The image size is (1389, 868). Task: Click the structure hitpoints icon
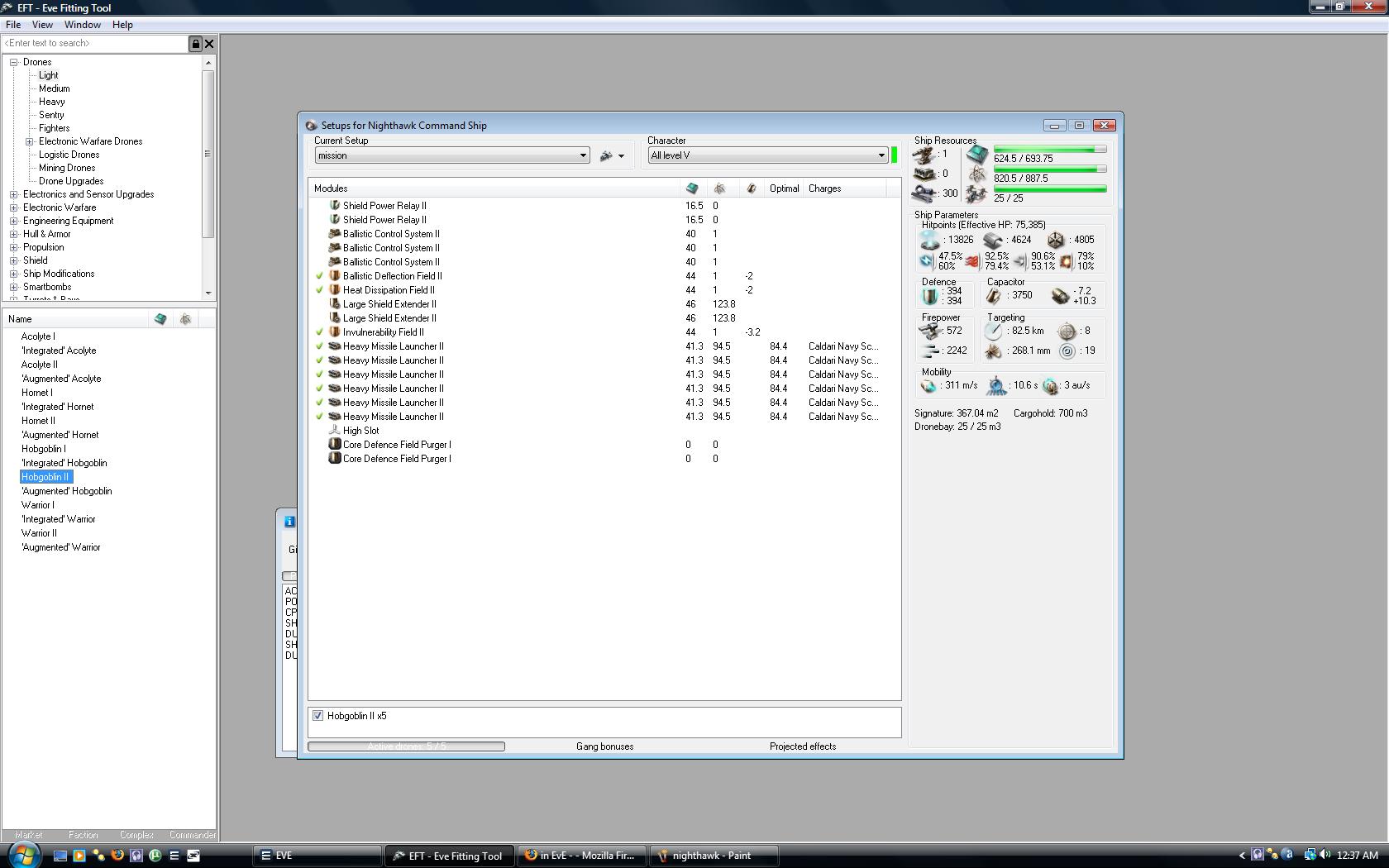coord(1056,240)
